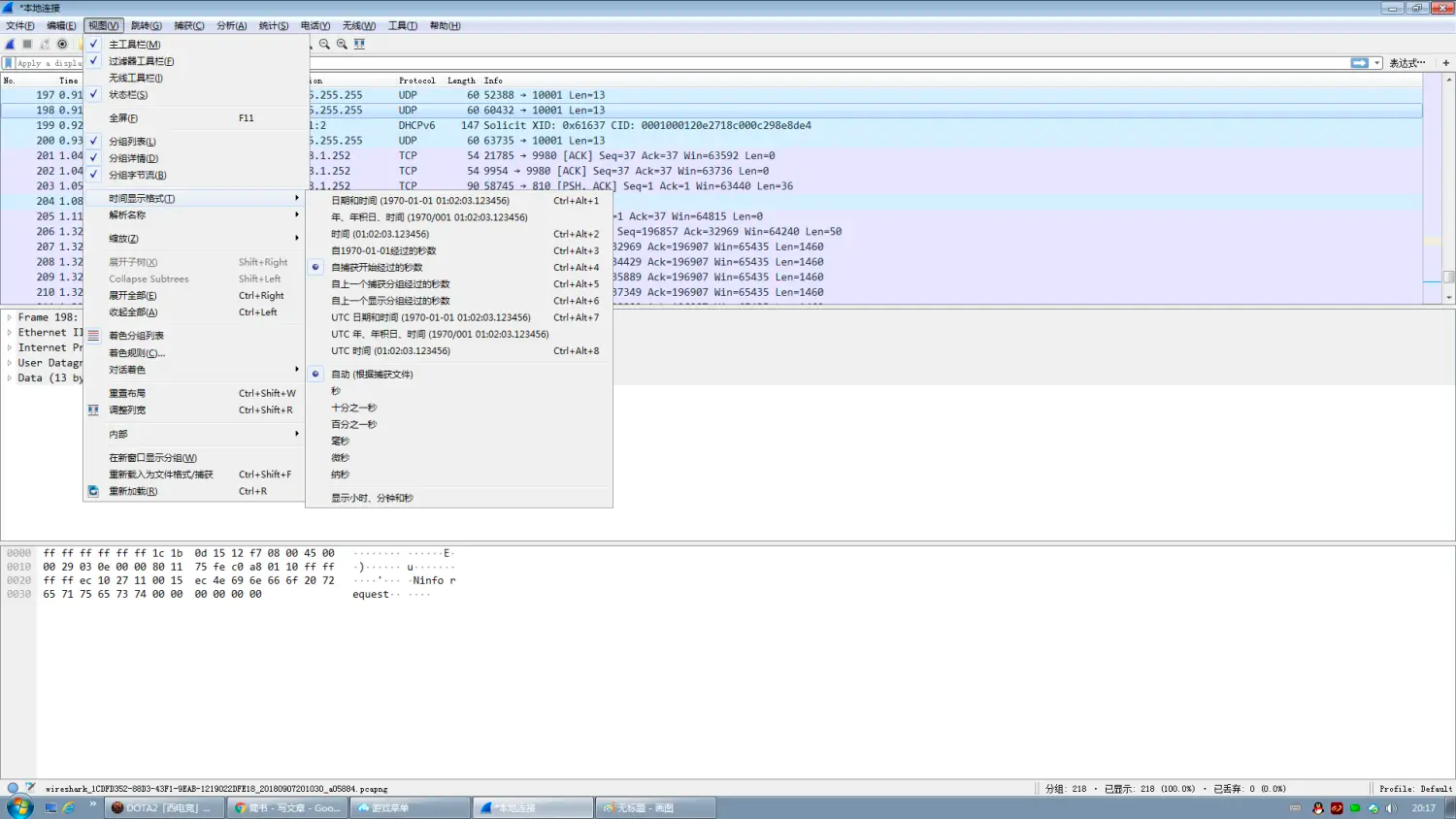Zoom in on packet list text
The image size is (1456, 819).
[x=323, y=44]
